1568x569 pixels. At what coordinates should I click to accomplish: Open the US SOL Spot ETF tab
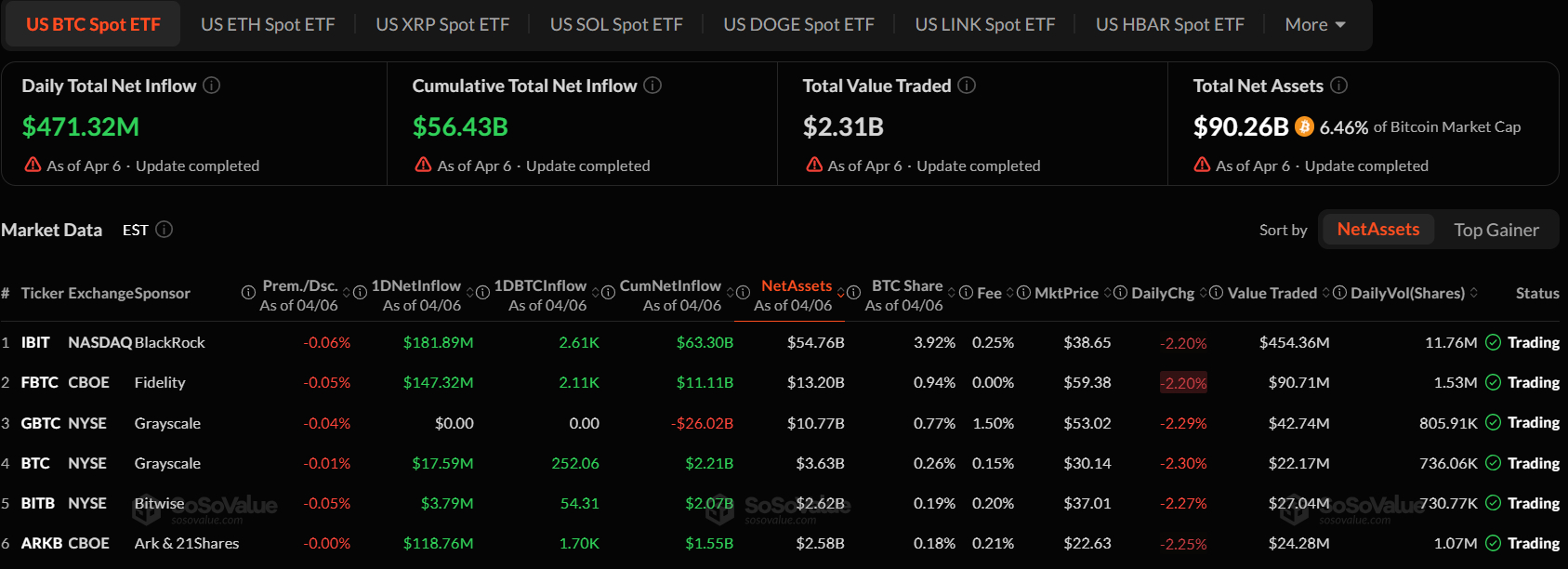pos(616,24)
